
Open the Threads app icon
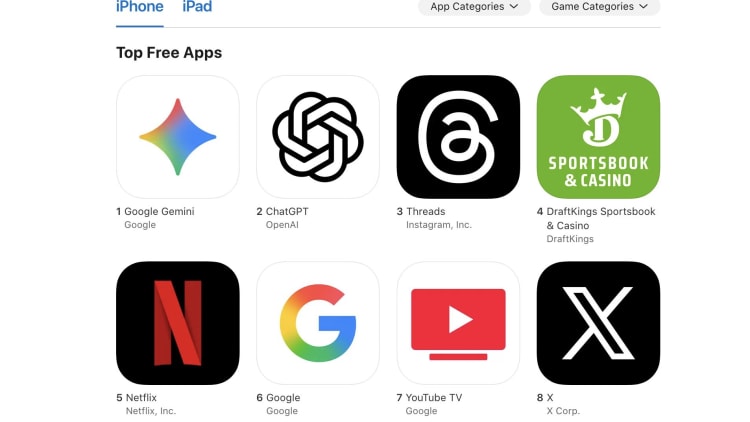click(x=458, y=137)
